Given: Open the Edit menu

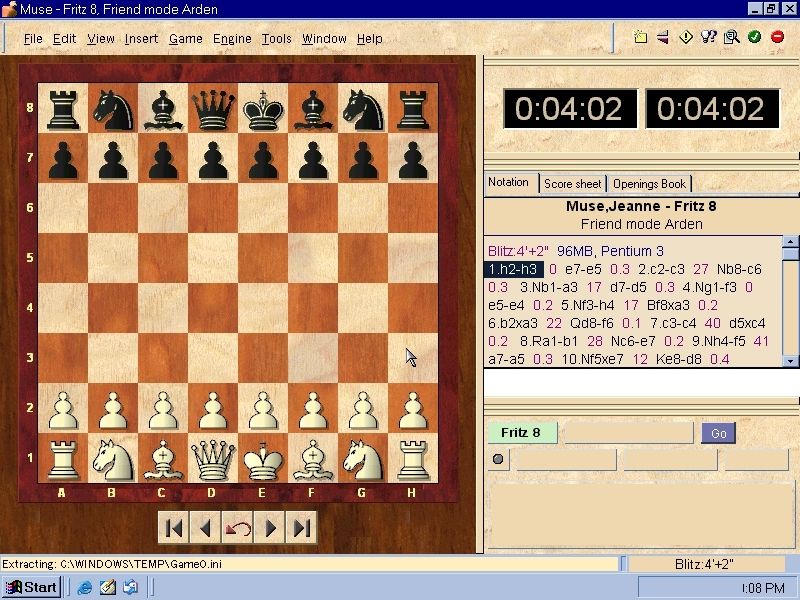Looking at the screenshot, I should (x=64, y=39).
